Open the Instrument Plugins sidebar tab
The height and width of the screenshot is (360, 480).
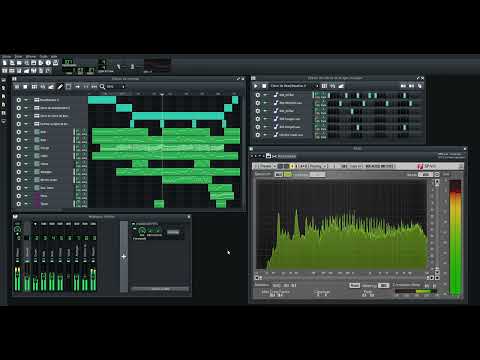coord(4,80)
